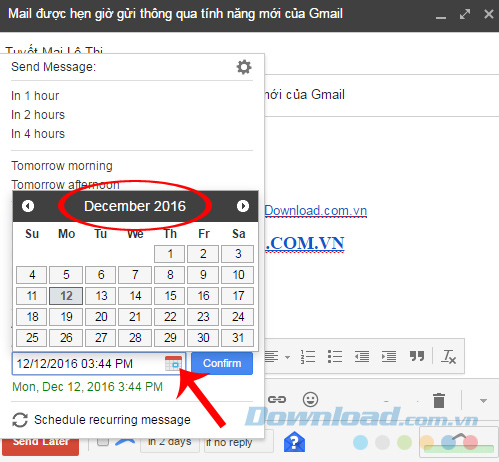Decrease indent in compose toolbar

[362, 357]
